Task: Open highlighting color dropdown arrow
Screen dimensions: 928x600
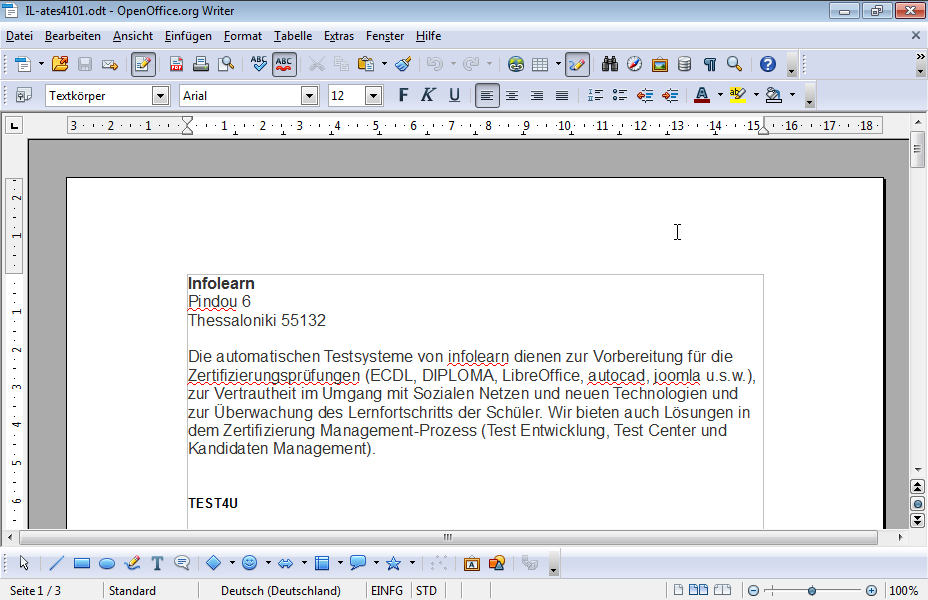Action: 756,95
